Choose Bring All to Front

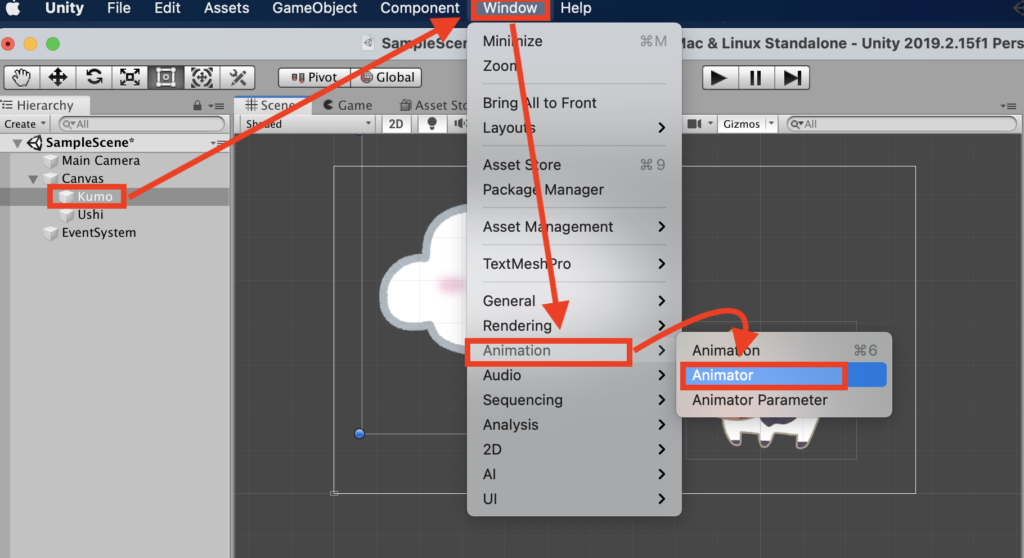click(x=574, y=103)
